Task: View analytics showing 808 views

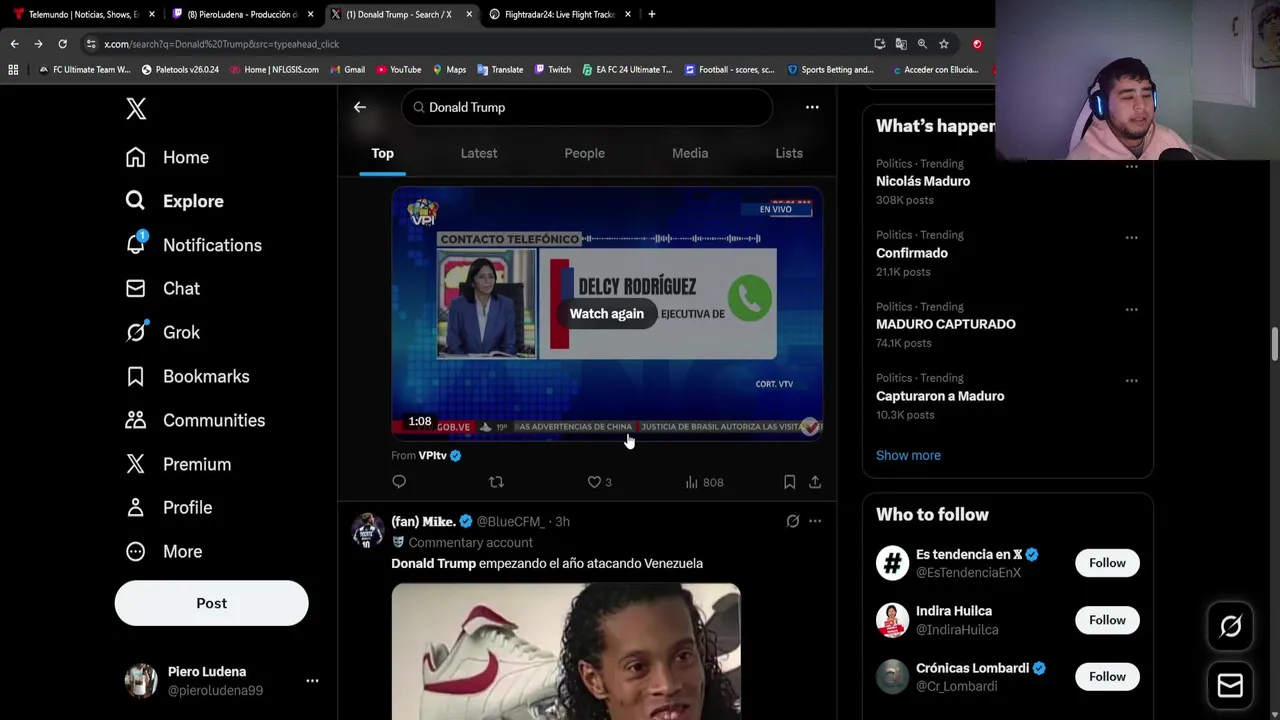Action: tap(704, 482)
